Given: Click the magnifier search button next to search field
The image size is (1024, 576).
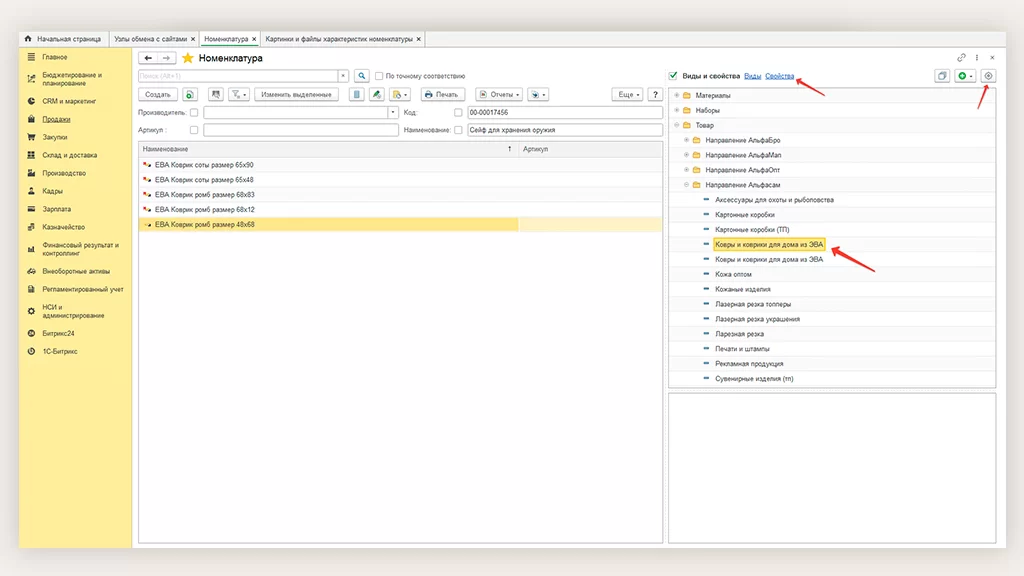Looking at the screenshot, I should click(x=361, y=76).
